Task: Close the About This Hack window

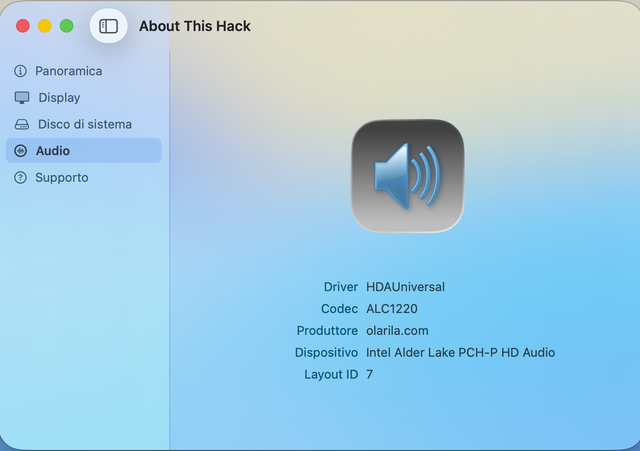Action: [x=23, y=26]
